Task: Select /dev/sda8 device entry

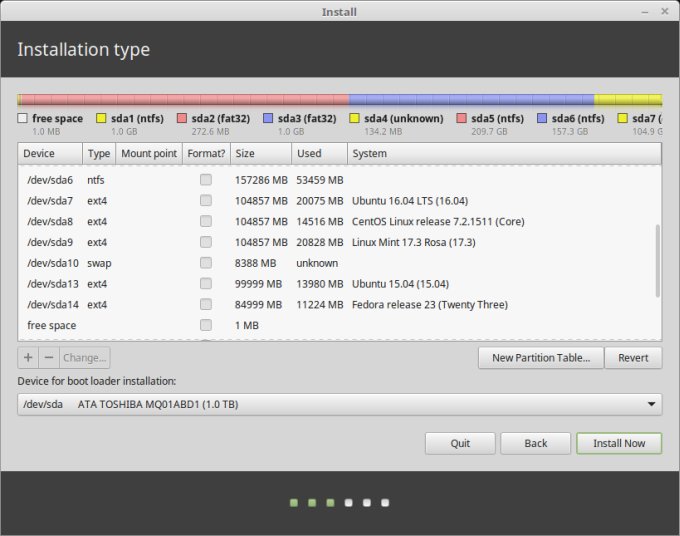Action: tap(50, 222)
